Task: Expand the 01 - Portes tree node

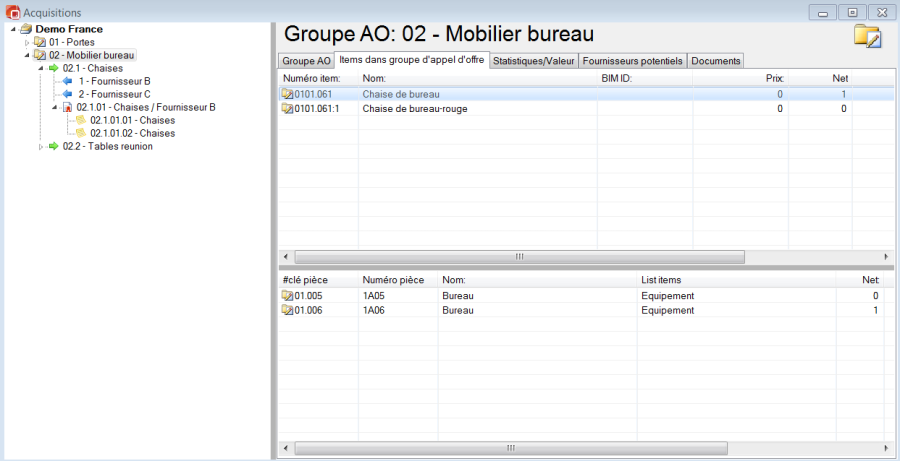Action: coord(27,43)
